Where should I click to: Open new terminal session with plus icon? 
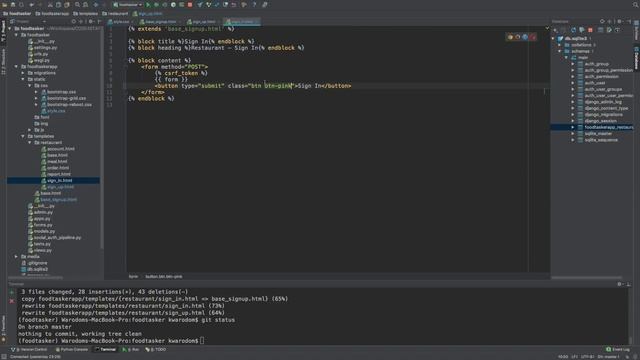11,292
